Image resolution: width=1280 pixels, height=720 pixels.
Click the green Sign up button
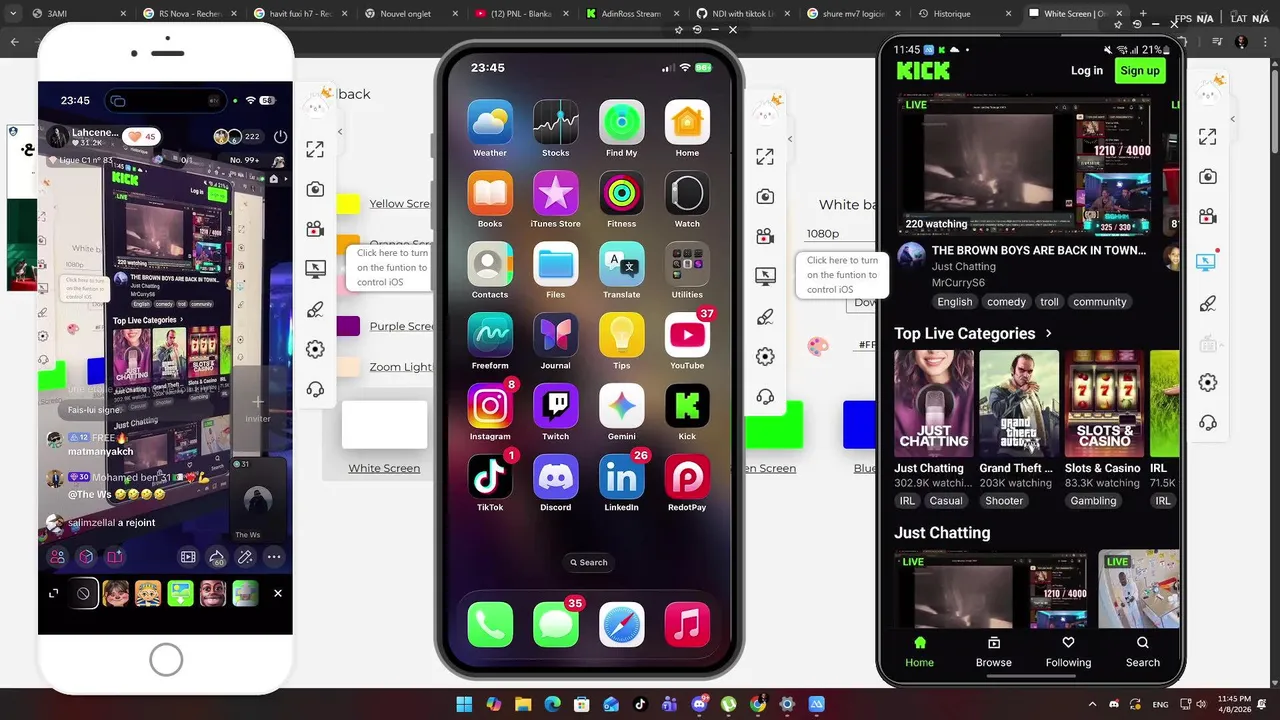1140,70
